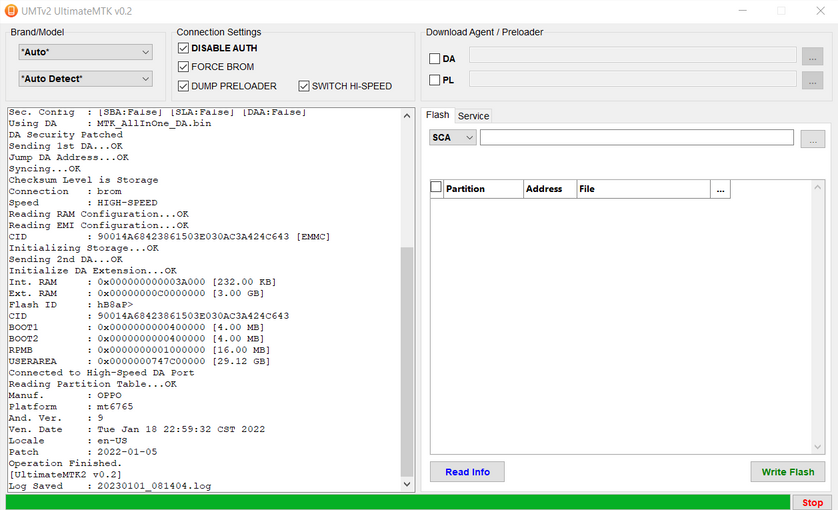
Task: Click the 'RPMB' 16.00 MB log line
Action: [x=139, y=350]
